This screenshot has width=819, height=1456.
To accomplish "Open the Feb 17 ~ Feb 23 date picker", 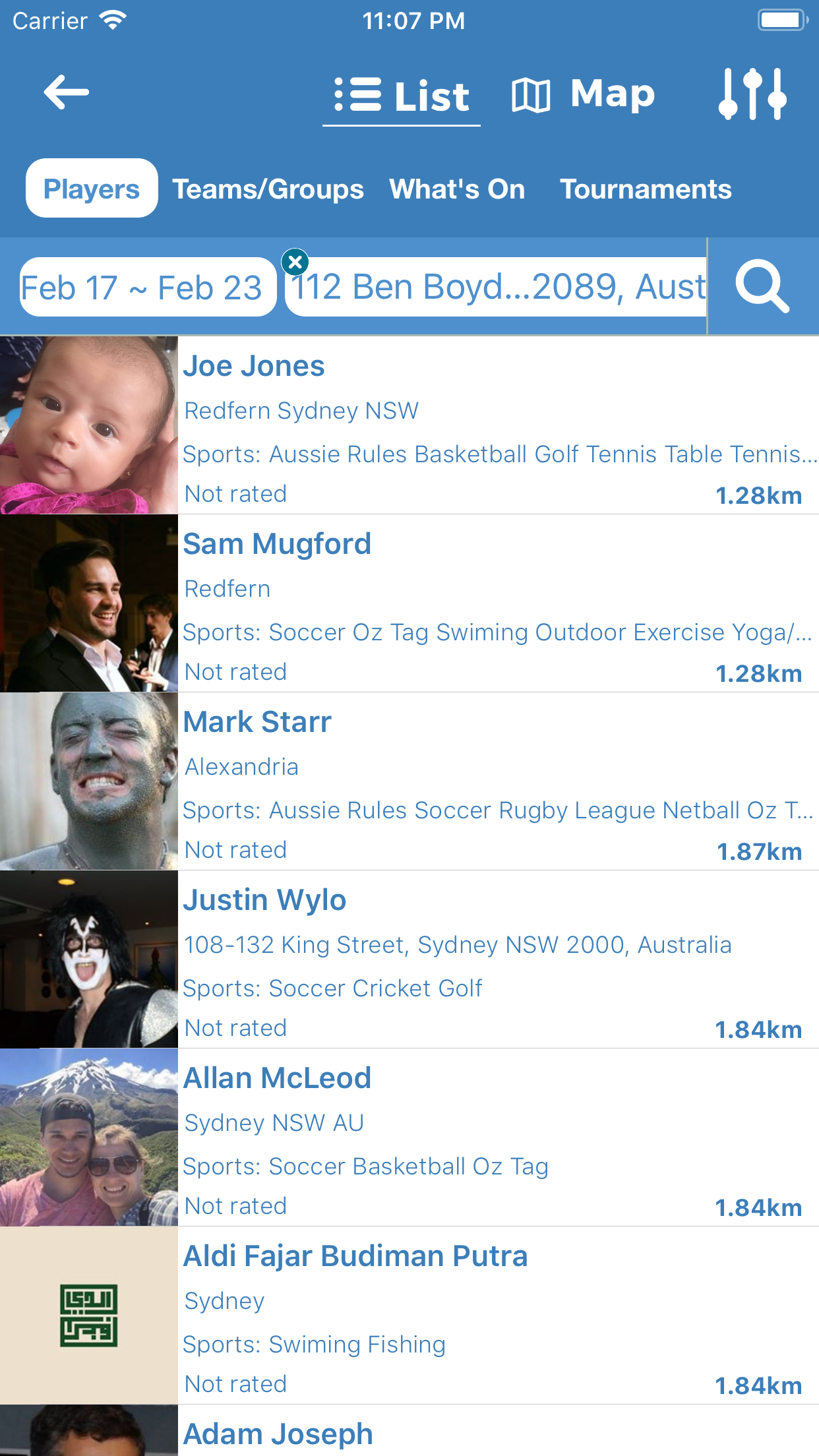I will [x=142, y=288].
